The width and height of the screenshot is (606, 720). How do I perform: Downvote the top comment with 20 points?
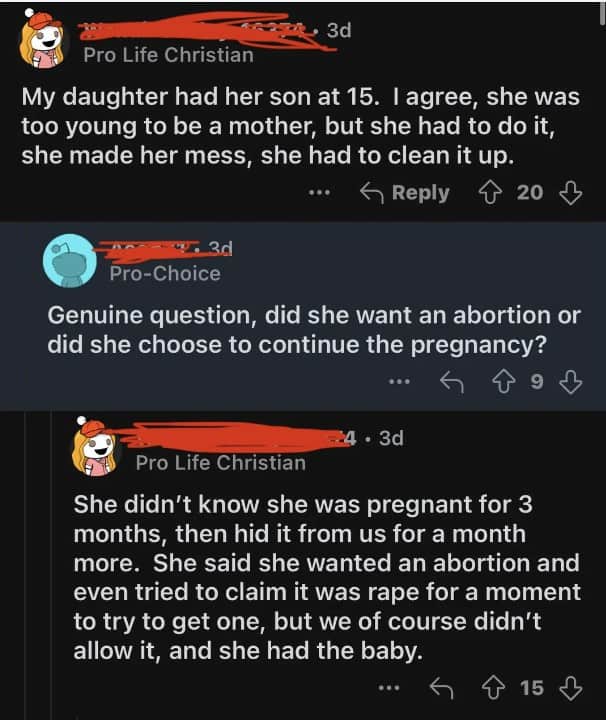pos(571,193)
